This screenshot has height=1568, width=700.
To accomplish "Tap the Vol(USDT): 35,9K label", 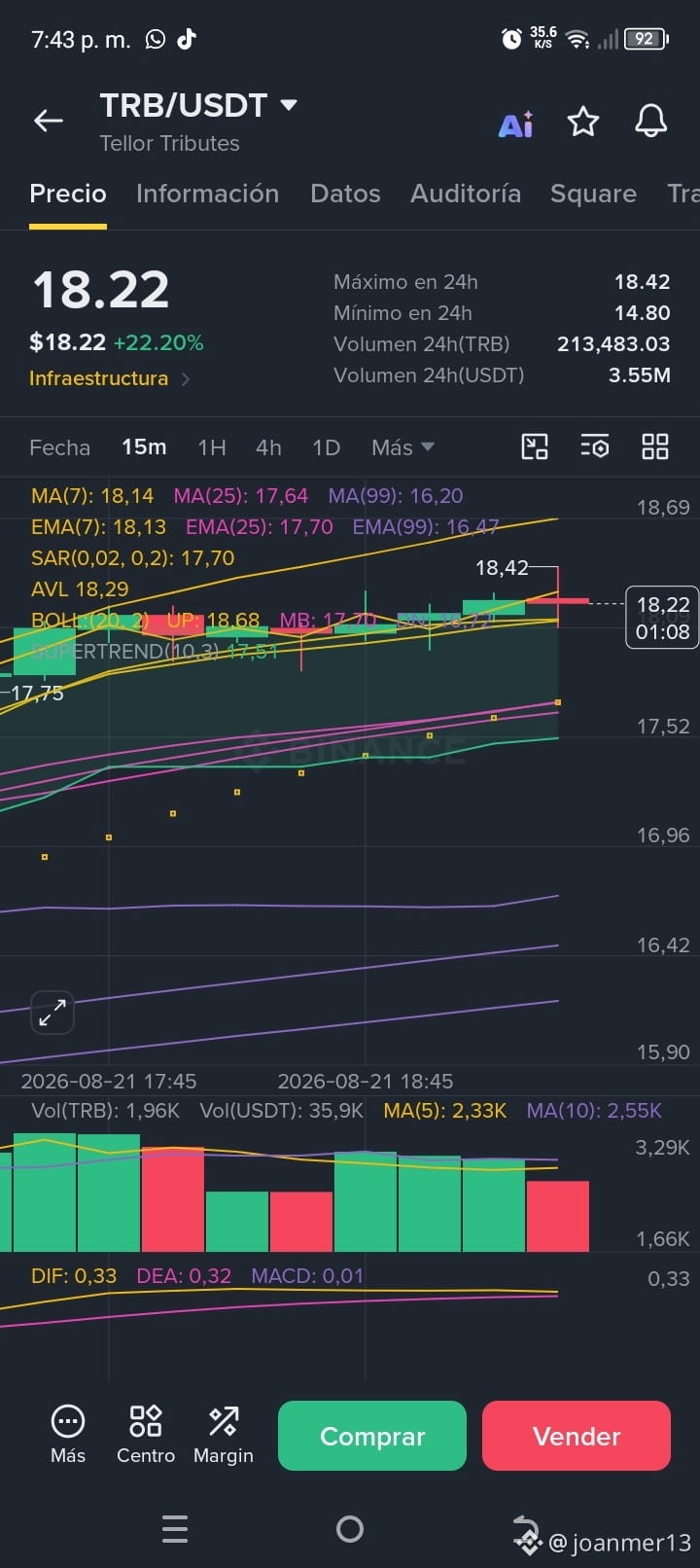I will pos(282,1111).
